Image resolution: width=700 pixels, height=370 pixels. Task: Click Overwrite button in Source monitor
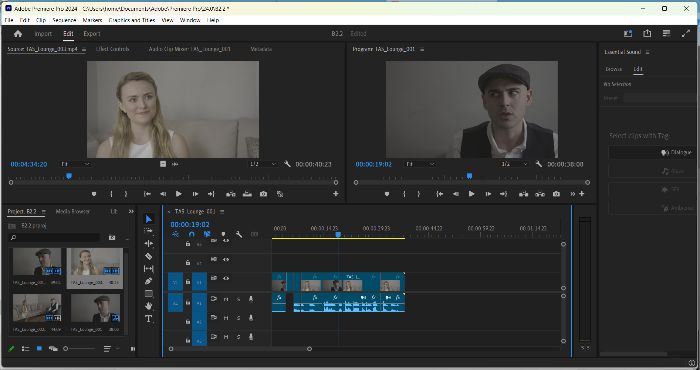coord(247,194)
